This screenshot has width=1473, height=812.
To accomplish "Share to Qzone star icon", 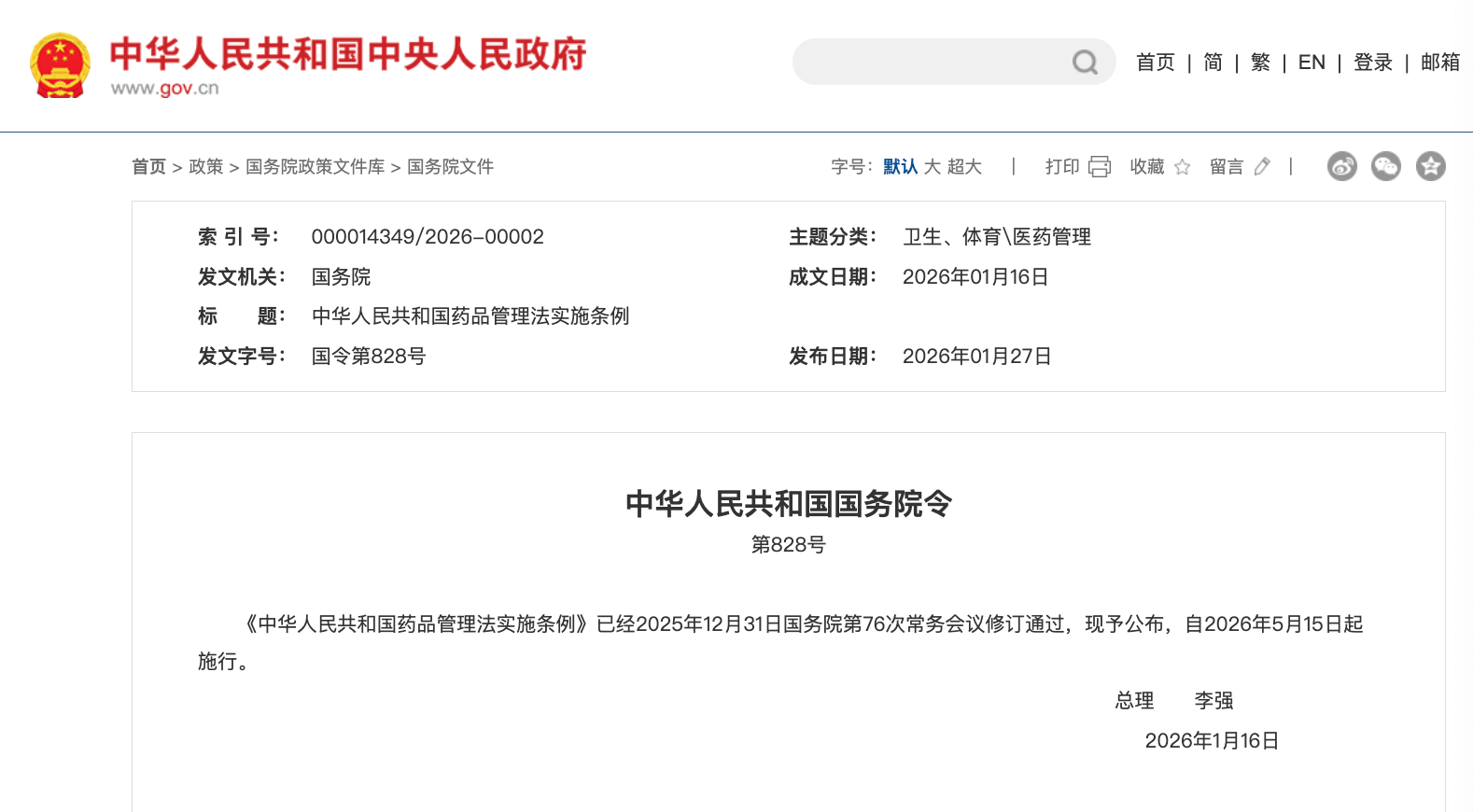I will pos(1430,166).
